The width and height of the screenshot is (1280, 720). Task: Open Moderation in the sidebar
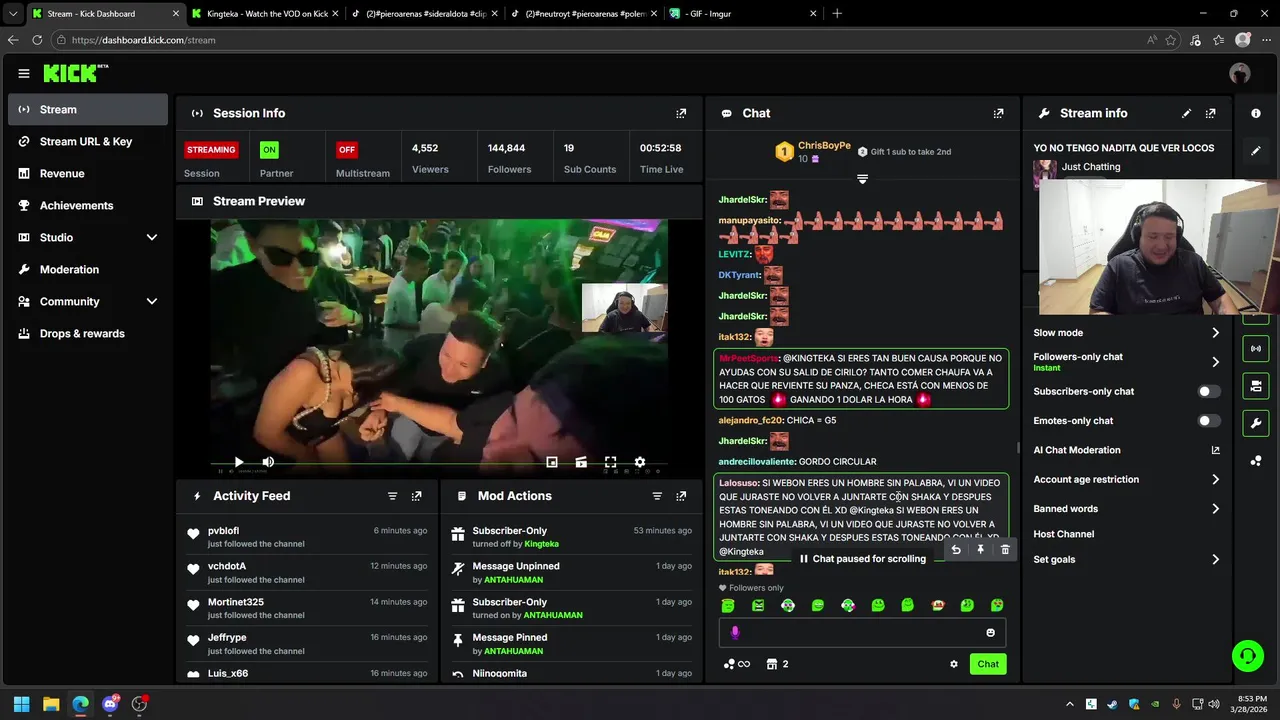(88, 270)
